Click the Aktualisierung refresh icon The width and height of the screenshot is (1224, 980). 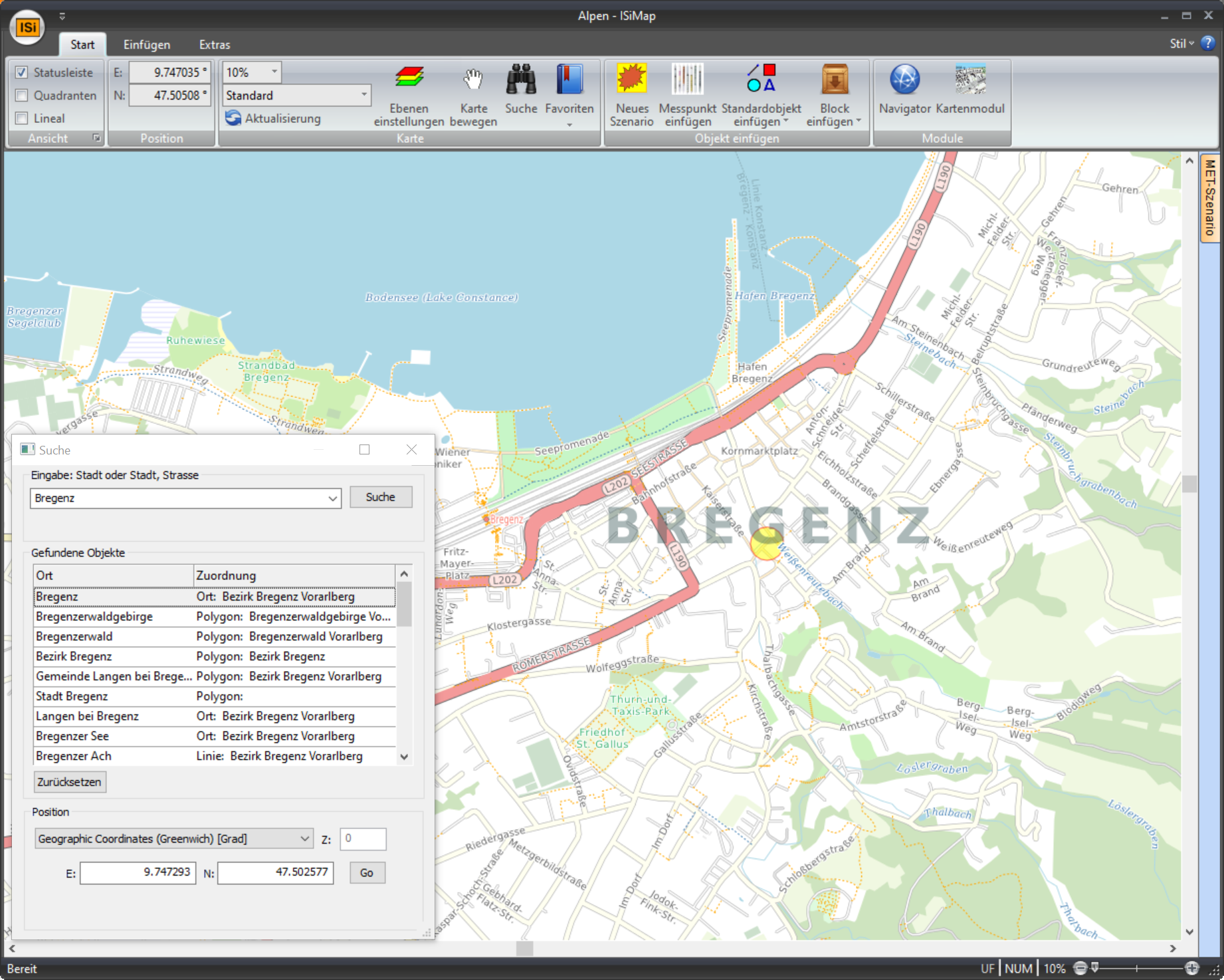tap(233, 118)
